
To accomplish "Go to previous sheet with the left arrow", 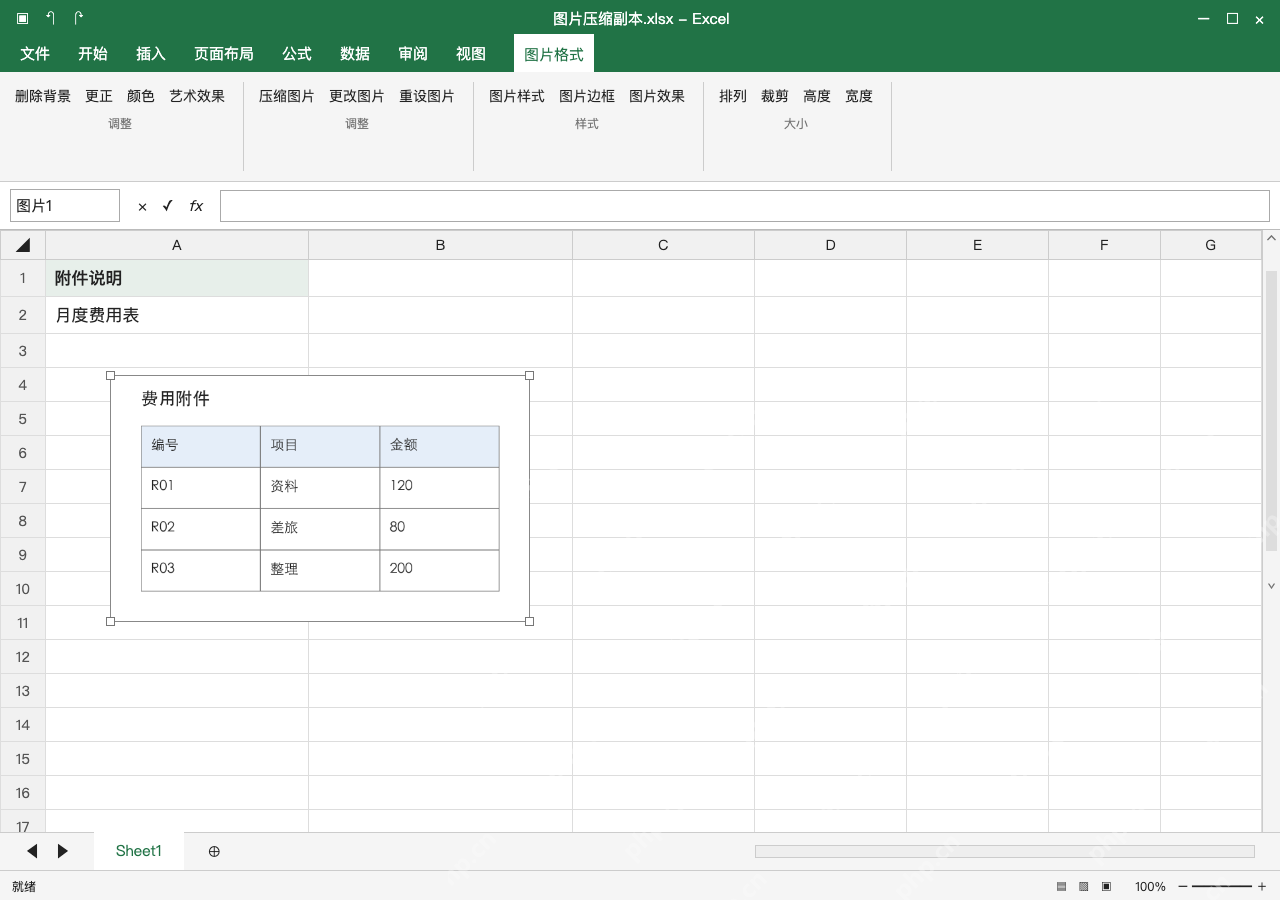I will [32, 851].
